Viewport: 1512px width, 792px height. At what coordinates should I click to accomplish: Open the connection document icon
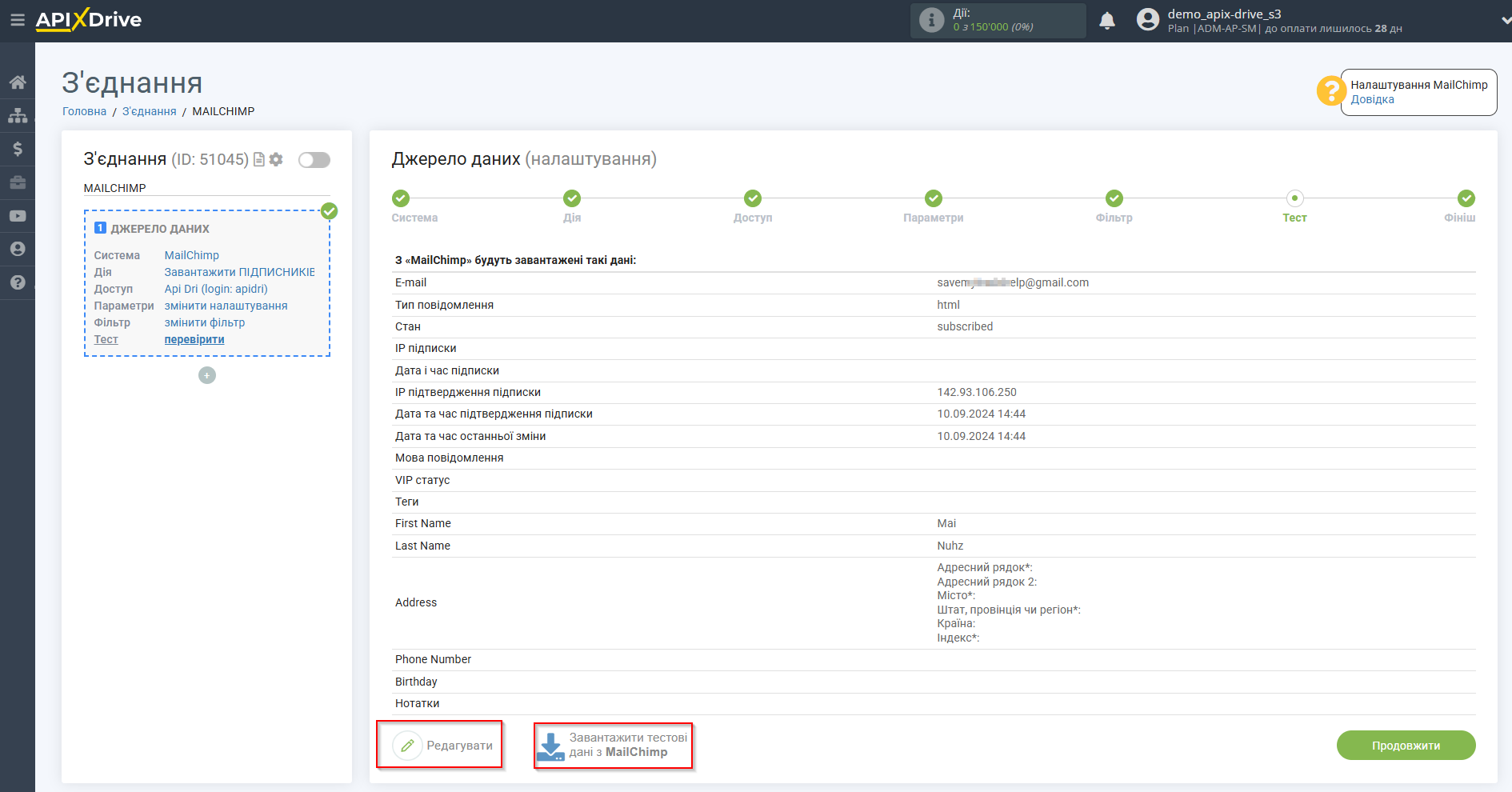(x=259, y=160)
